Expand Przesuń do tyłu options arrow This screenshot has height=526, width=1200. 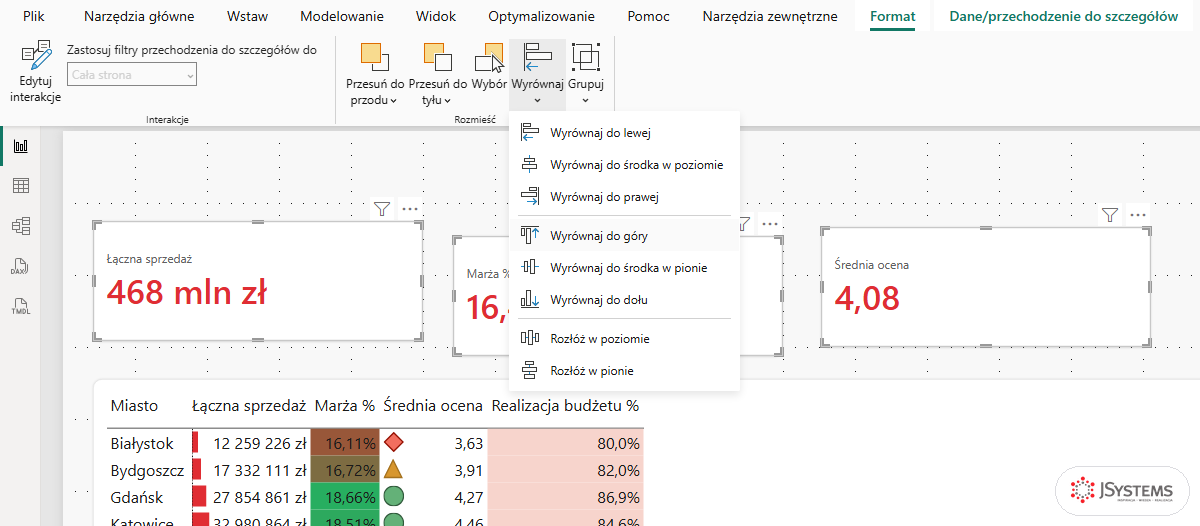coord(447,100)
